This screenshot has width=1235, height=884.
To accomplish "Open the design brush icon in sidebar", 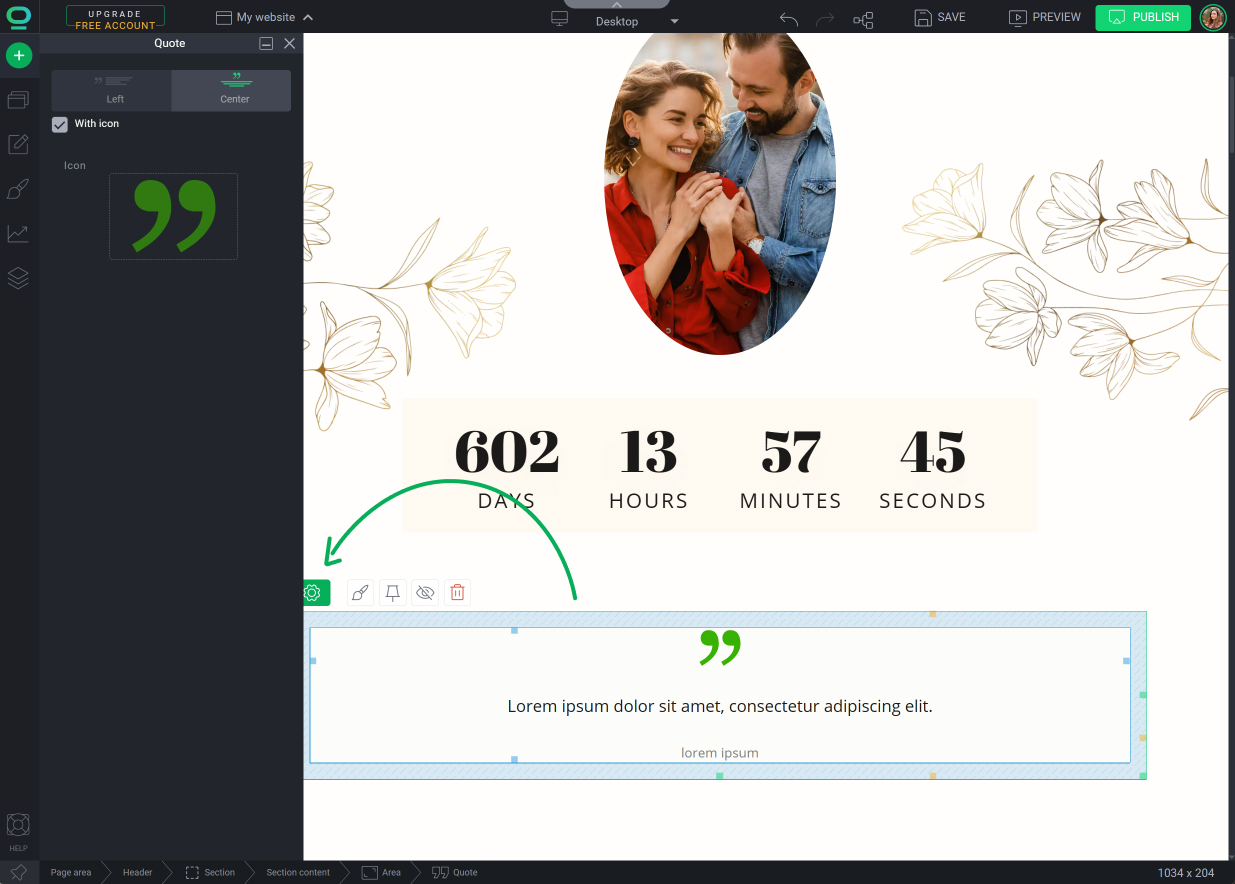I will coord(18,189).
